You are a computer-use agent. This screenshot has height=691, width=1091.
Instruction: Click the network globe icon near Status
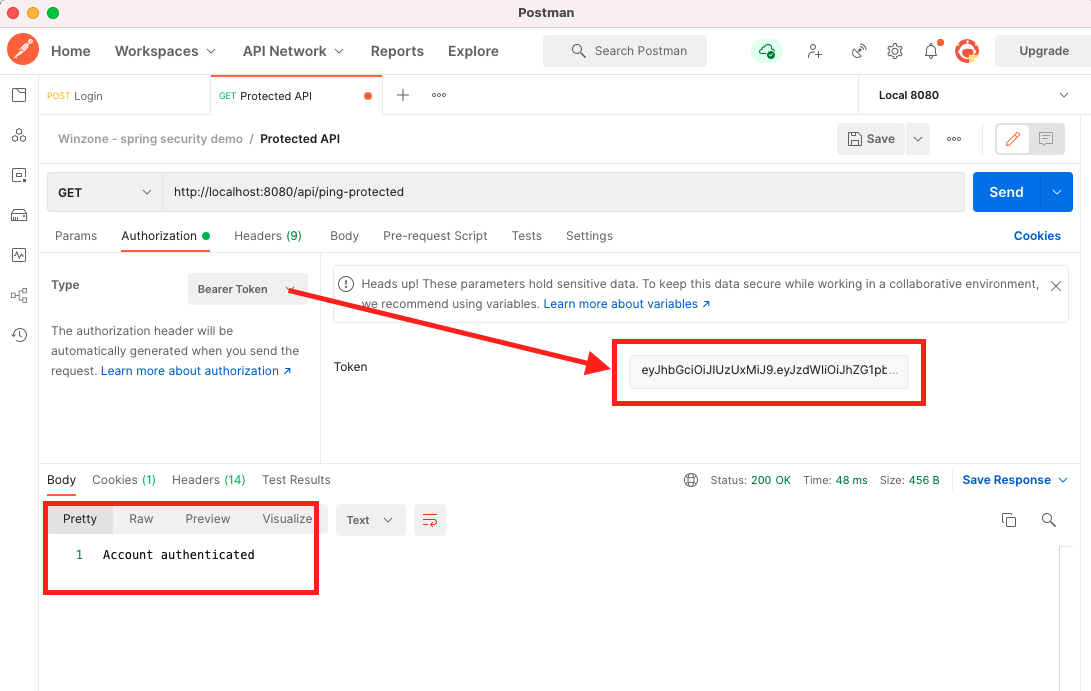coord(691,480)
